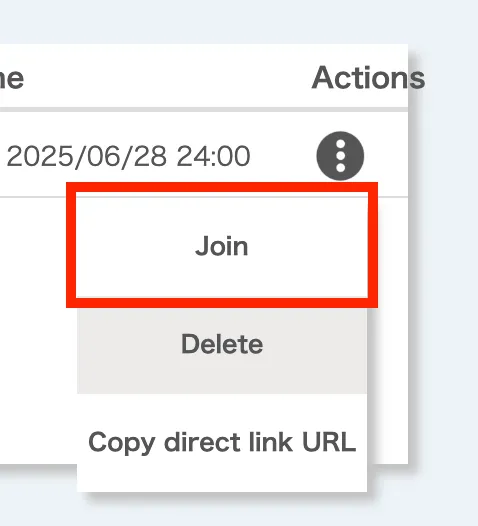The width and height of the screenshot is (478, 526).
Task: Toggle the vertical ellipsis dropdown
Action: [340, 156]
